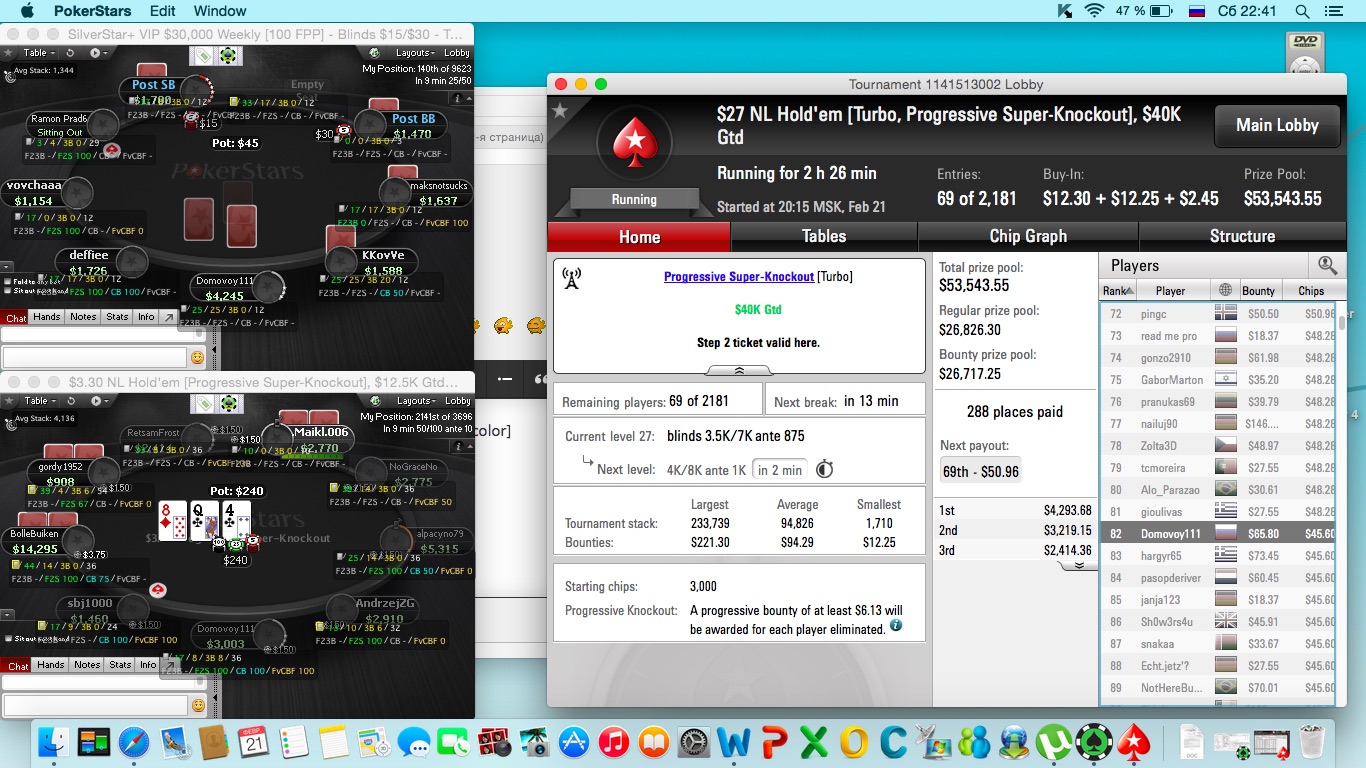Click the Main Lobby button
Screen dimensions: 1366x768
click(1277, 125)
